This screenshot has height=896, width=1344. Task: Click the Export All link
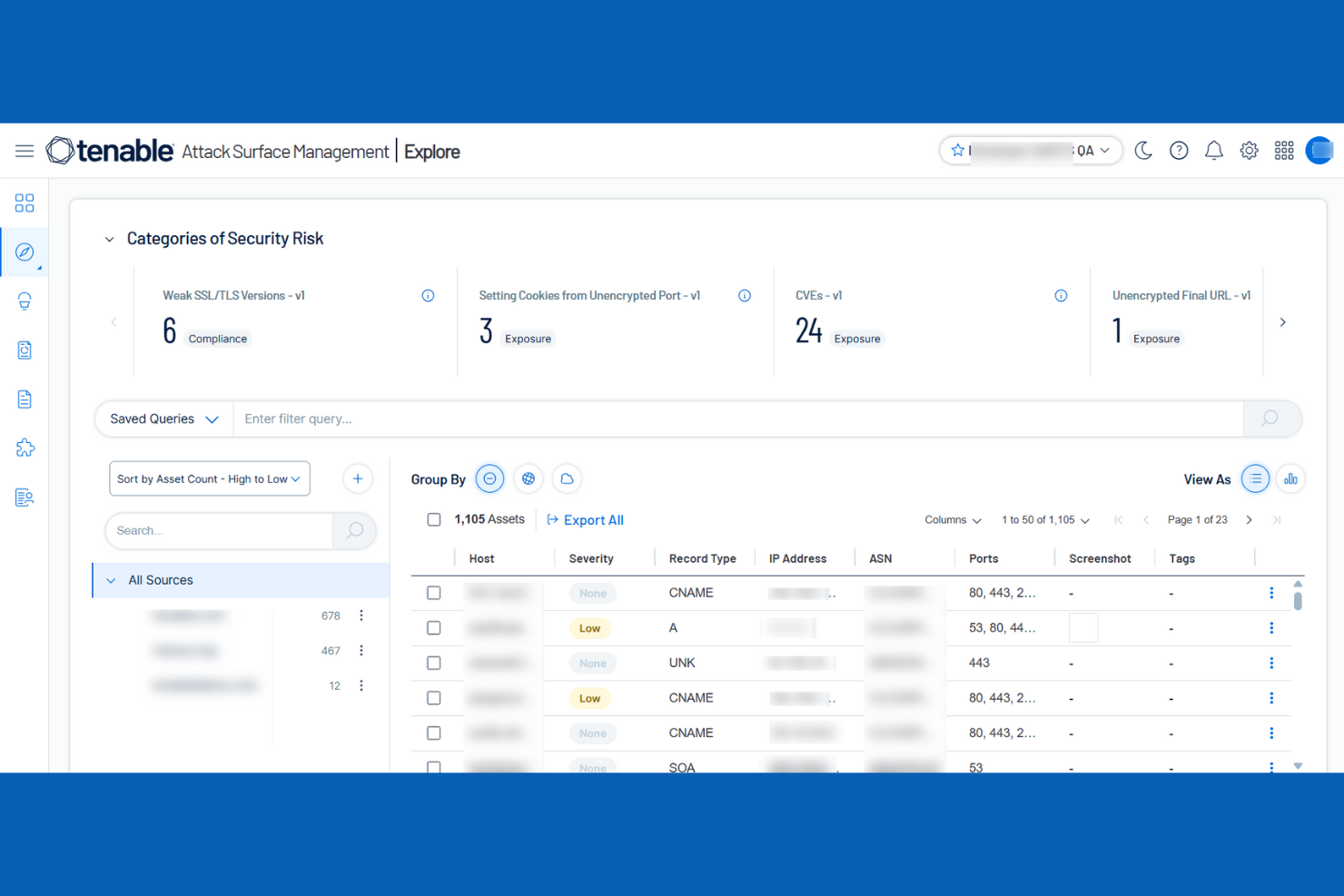tap(585, 519)
